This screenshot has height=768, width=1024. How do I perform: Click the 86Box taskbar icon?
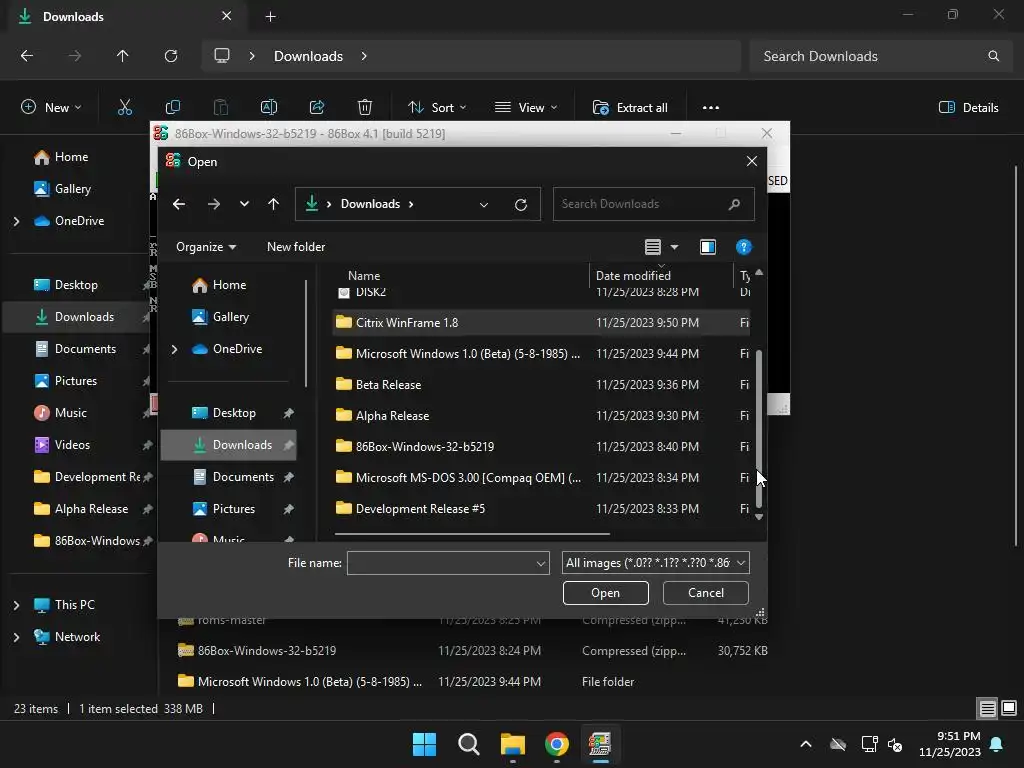pyautogui.click(x=600, y=744)
